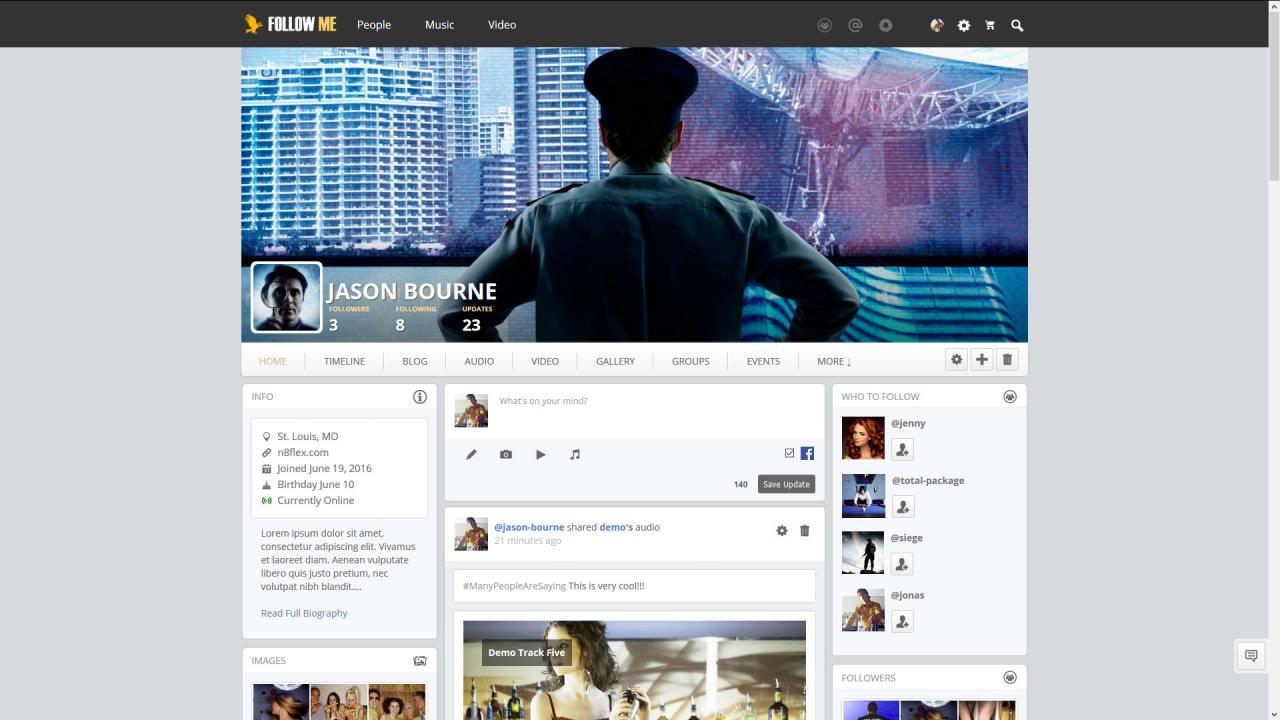Click the Followers panel icon
1280x720 pixels.
pos(1010,678)
